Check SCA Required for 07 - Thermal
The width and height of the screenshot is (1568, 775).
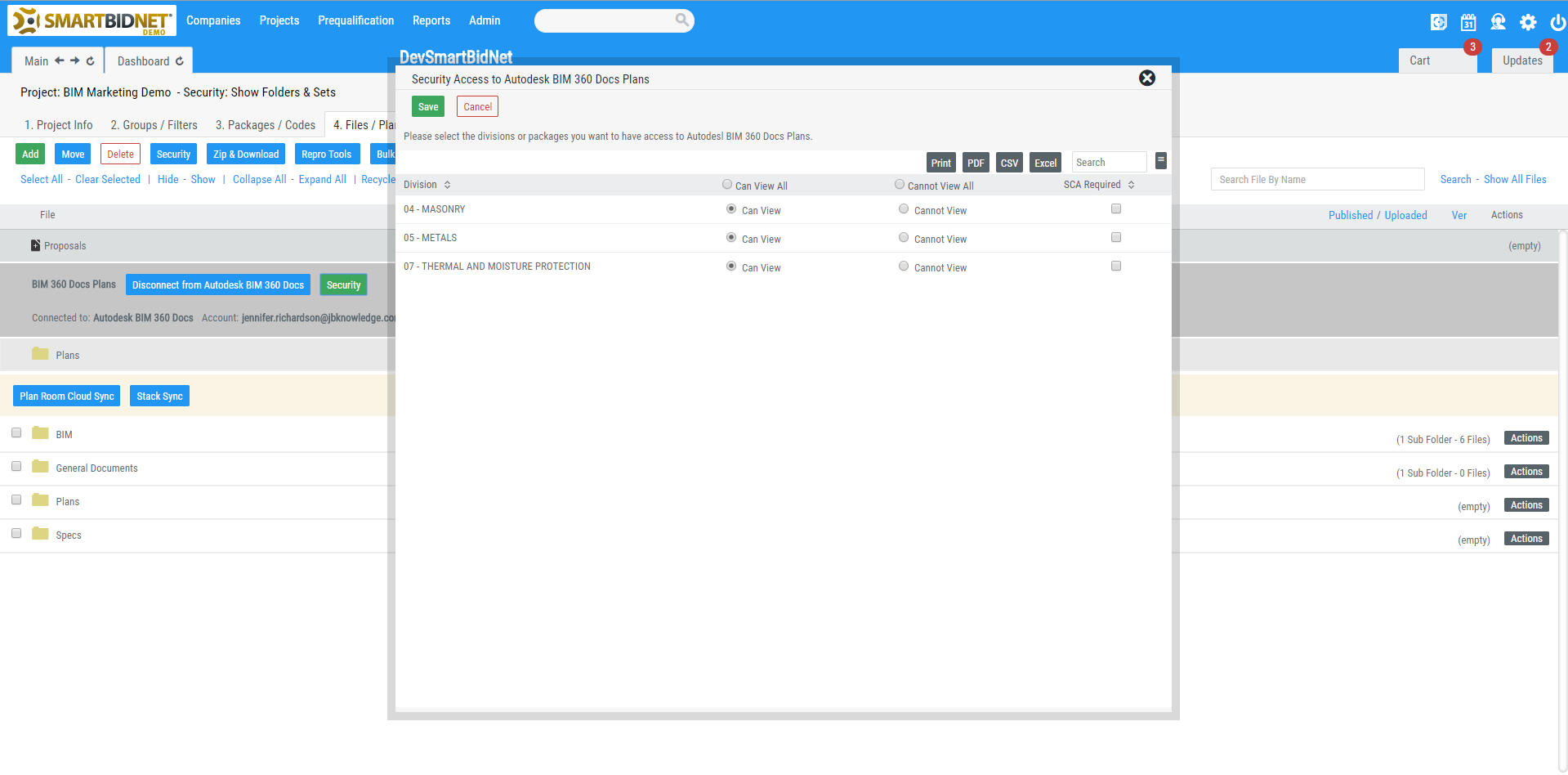(1116, 267)
